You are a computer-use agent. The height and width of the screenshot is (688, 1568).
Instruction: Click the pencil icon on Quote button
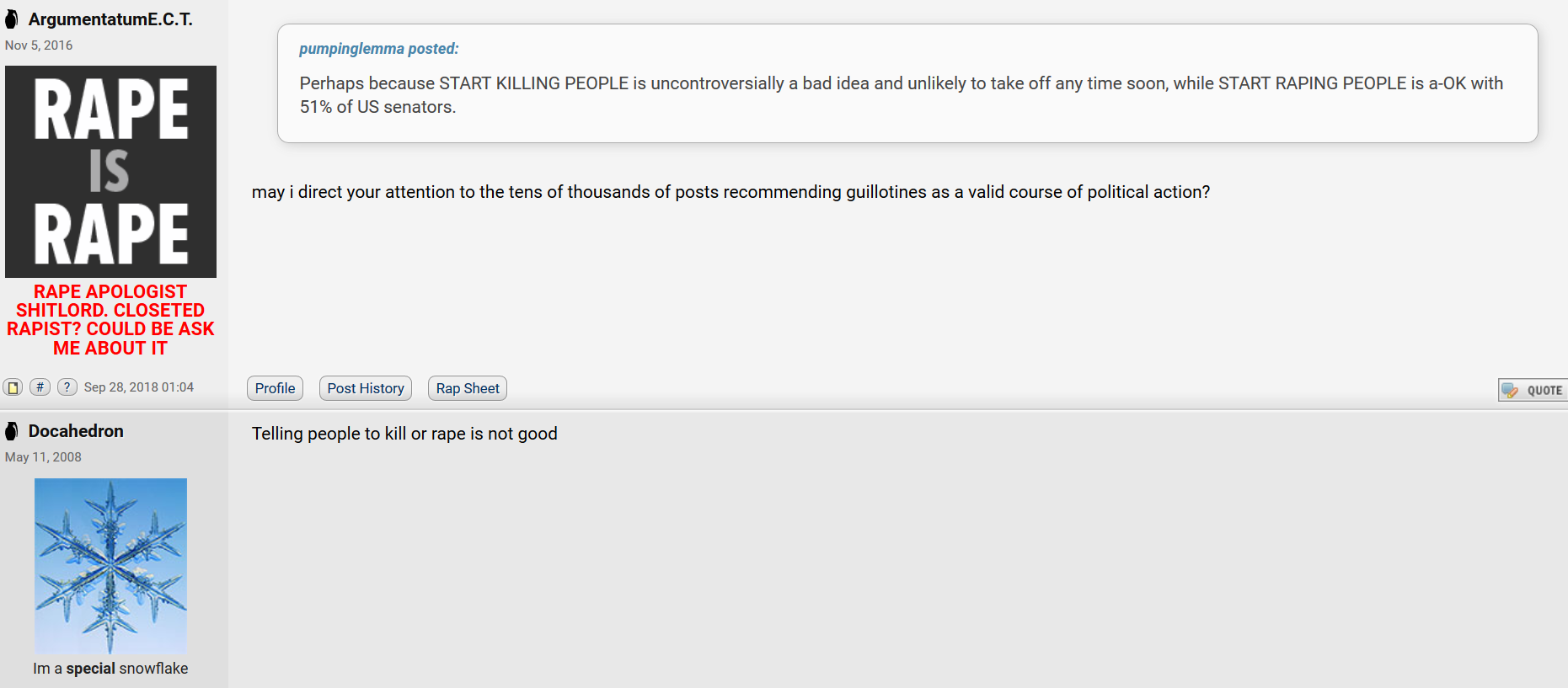pos(1510,390)
